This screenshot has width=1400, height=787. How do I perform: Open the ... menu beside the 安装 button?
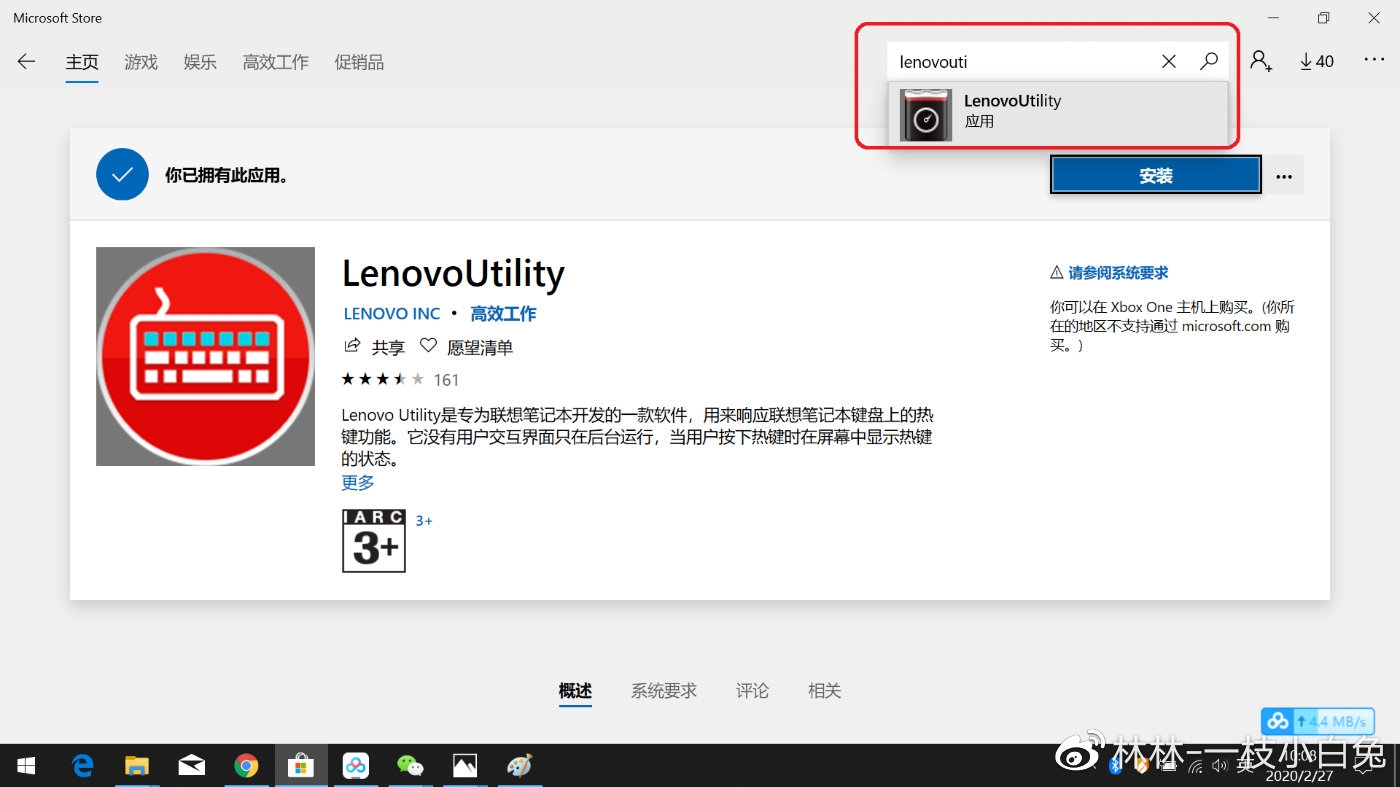click(1284, 174)
